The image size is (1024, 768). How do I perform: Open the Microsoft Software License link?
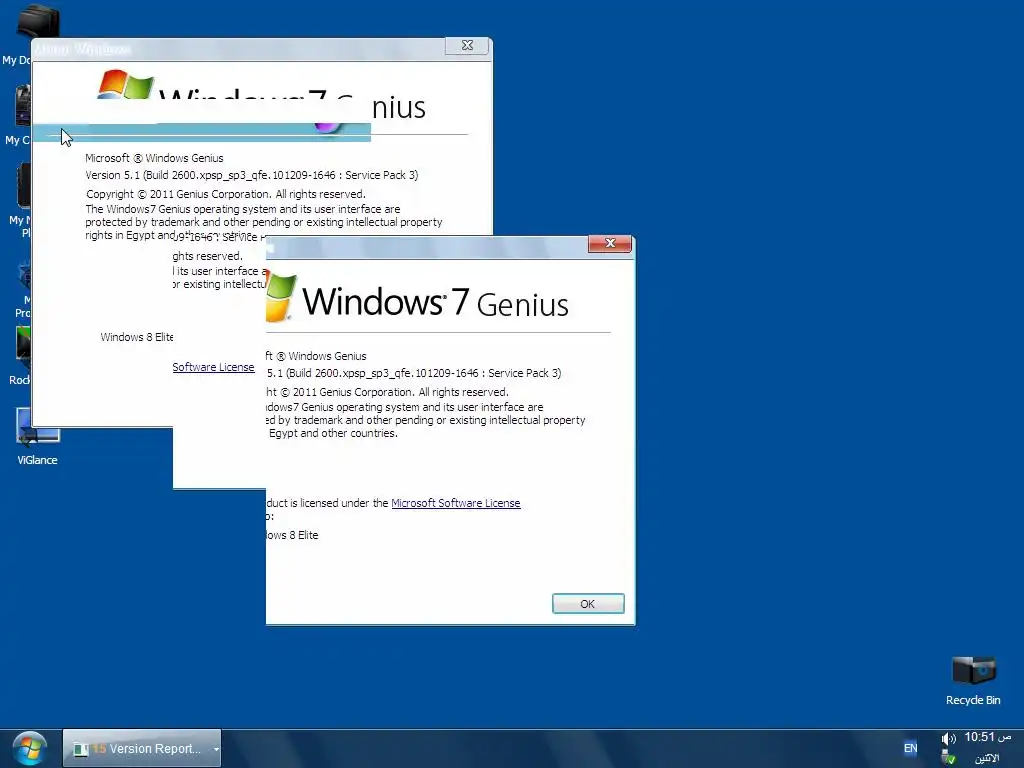pos(456,503)
